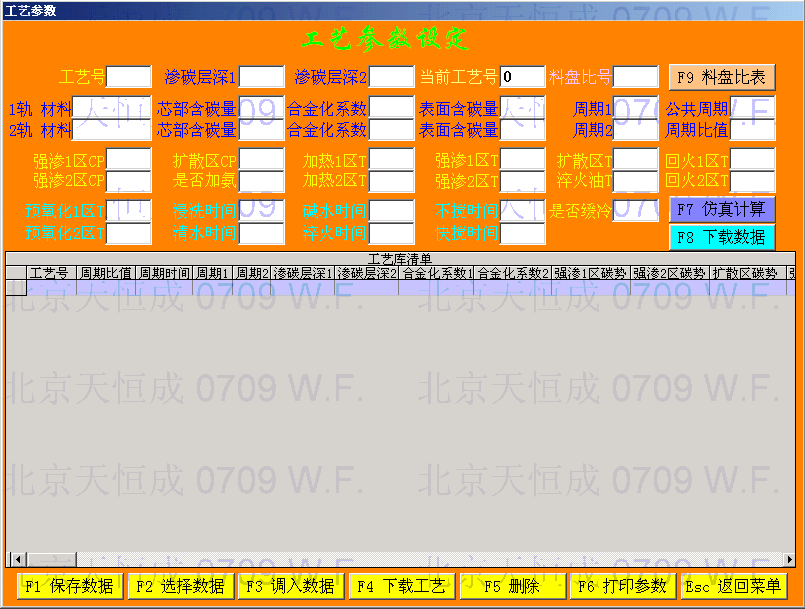Select the 料盘比号 input field
Image resolution: width=805 pixels, height=609 pixels.
coord(635,77)
